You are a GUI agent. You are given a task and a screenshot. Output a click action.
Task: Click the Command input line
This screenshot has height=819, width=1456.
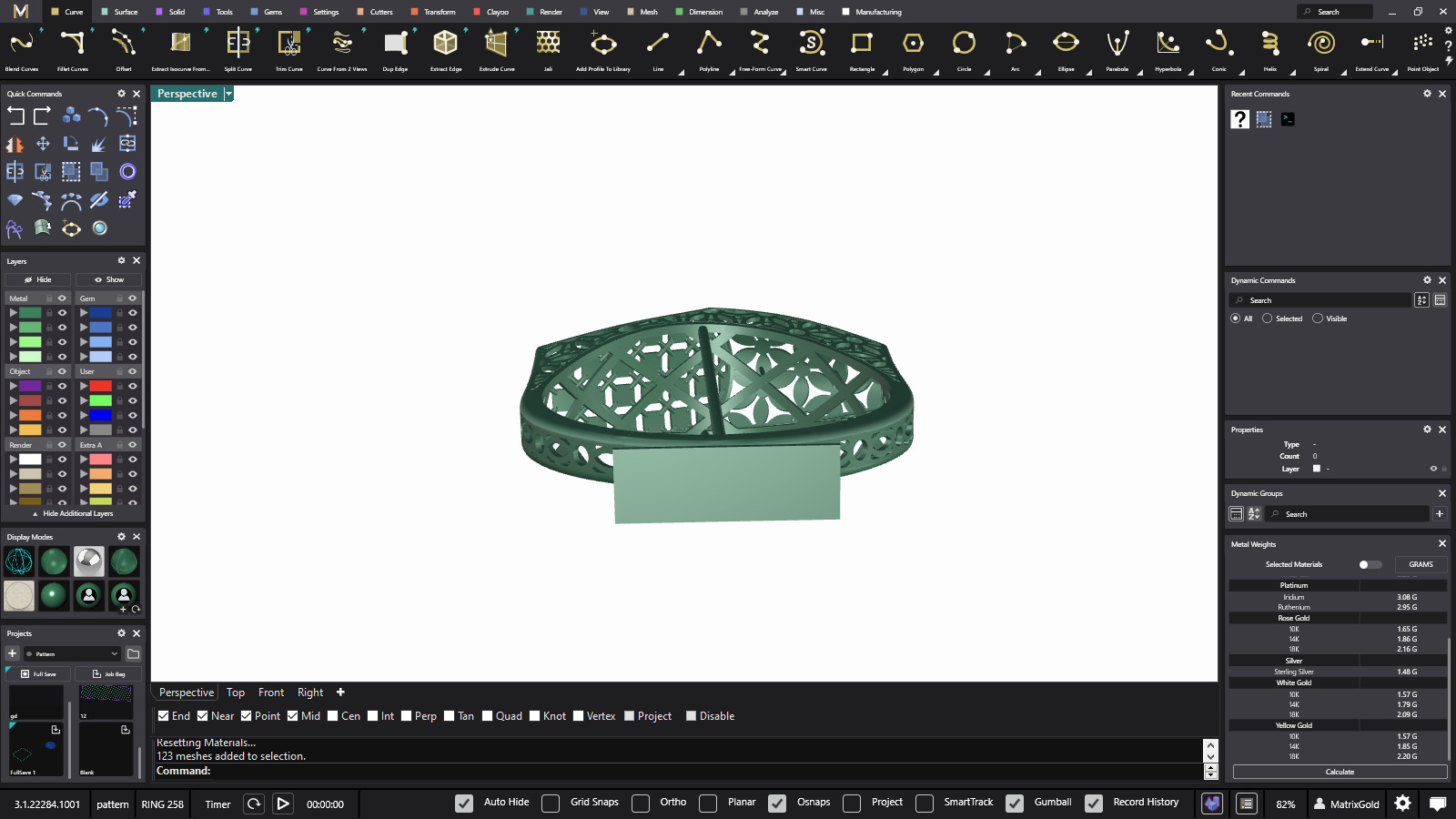[x=678, y=771]
